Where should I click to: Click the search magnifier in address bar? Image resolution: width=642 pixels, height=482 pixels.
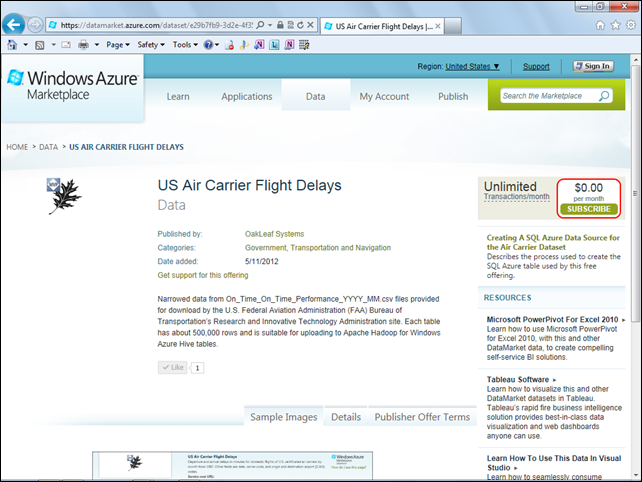click(x=260, y=25)
